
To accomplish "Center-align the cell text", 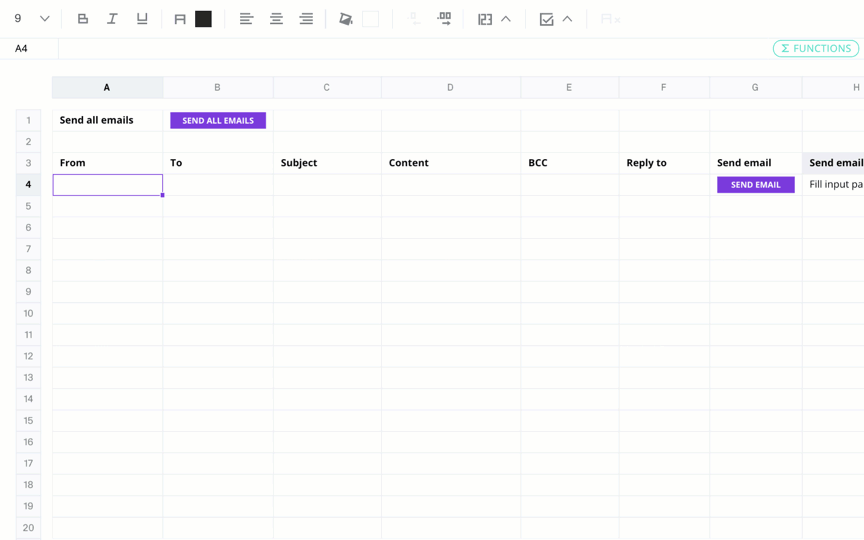I will coord(276,19).
